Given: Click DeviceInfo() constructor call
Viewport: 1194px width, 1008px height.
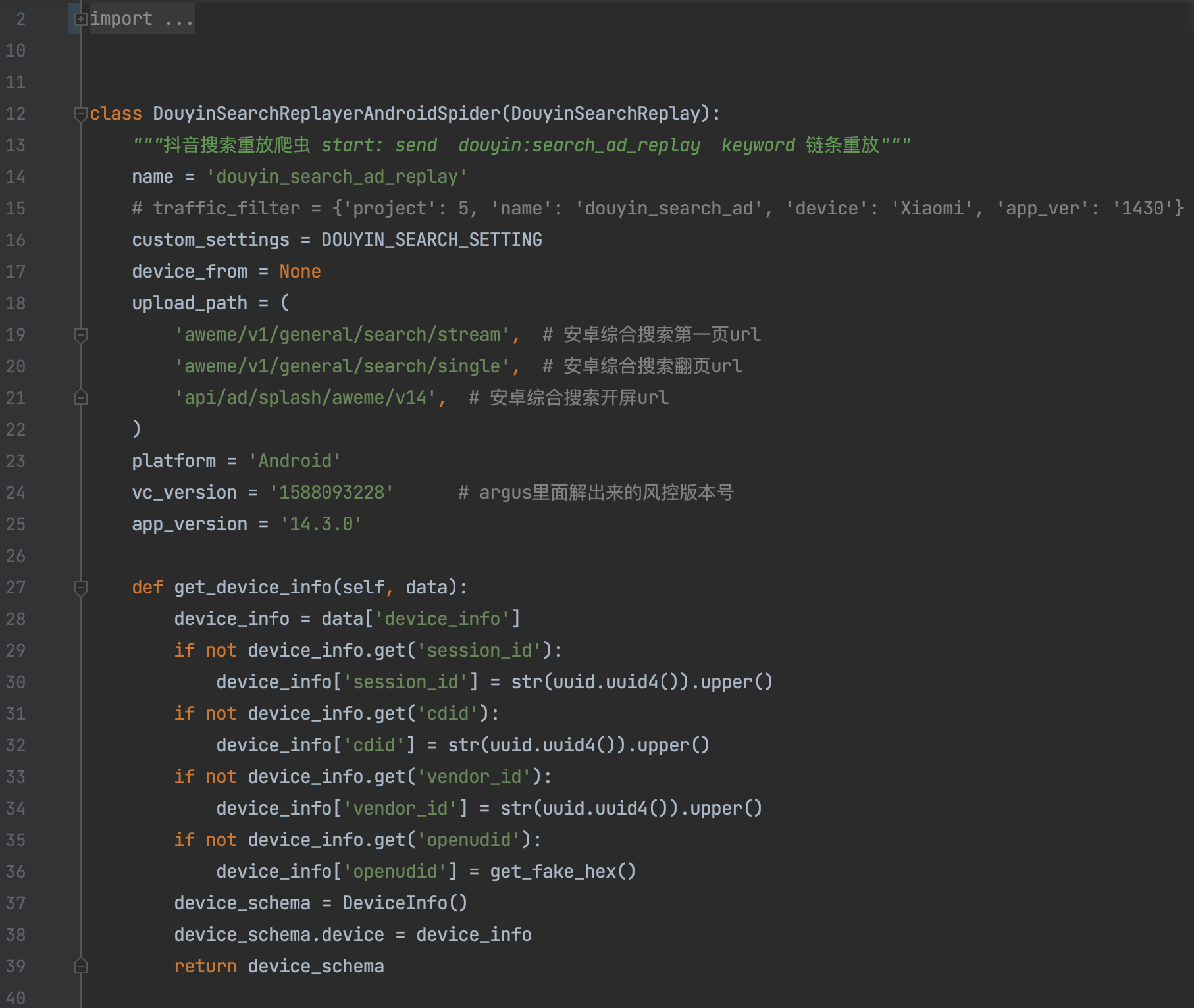Looking at the screenshot, I should [x=405, y=903].
